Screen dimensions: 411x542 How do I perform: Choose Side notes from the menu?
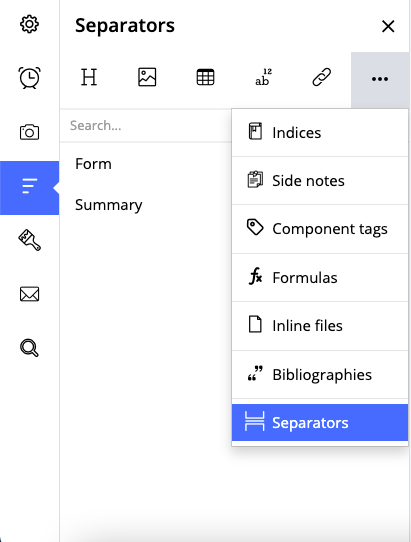tap(320, 181)
